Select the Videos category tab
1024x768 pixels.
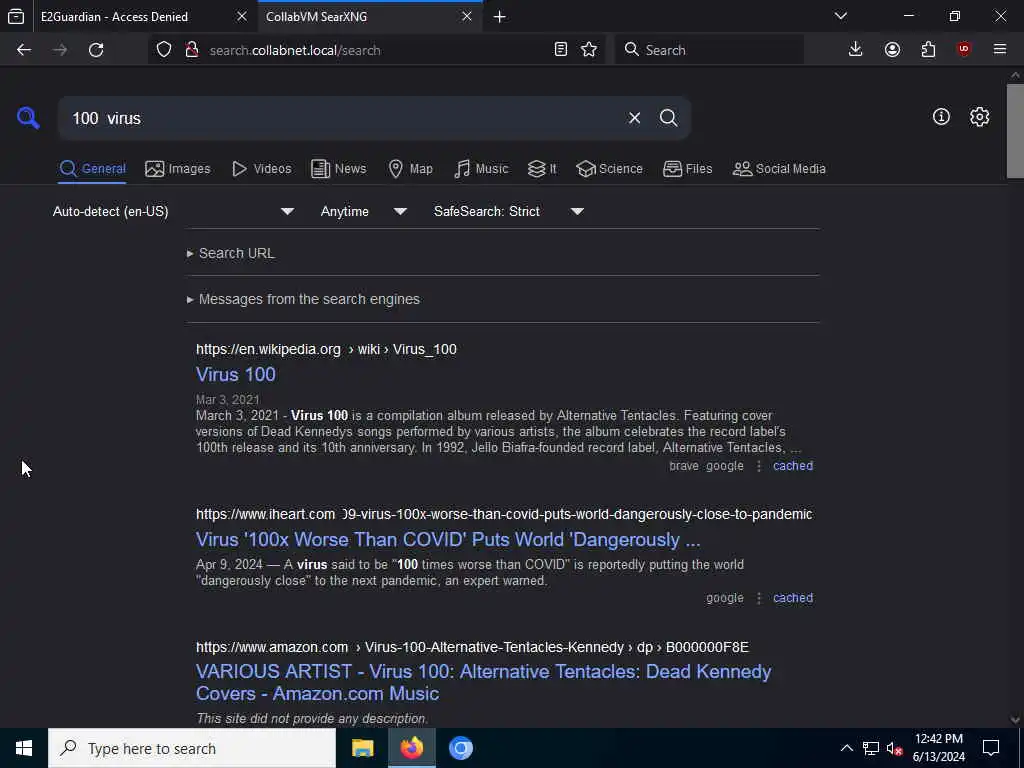pyautogui.click(x=261, y=169)
